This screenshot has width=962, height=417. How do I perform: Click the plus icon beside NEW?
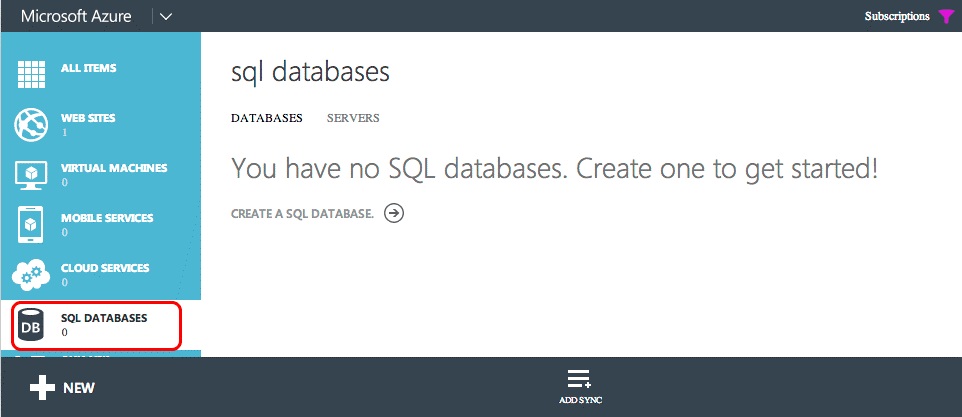point(42,388)
